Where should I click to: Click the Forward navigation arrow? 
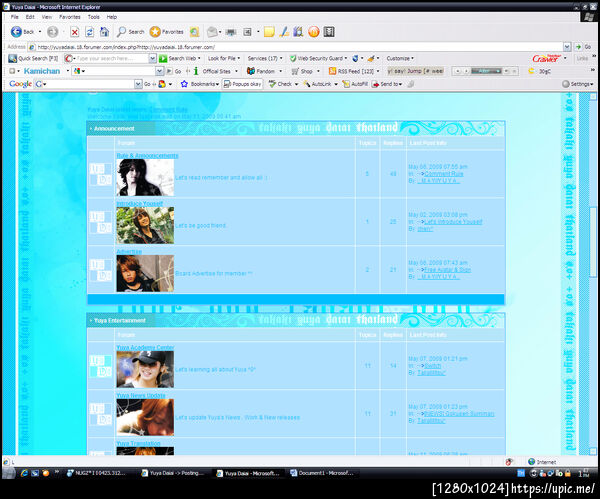(x=52, y=32)
